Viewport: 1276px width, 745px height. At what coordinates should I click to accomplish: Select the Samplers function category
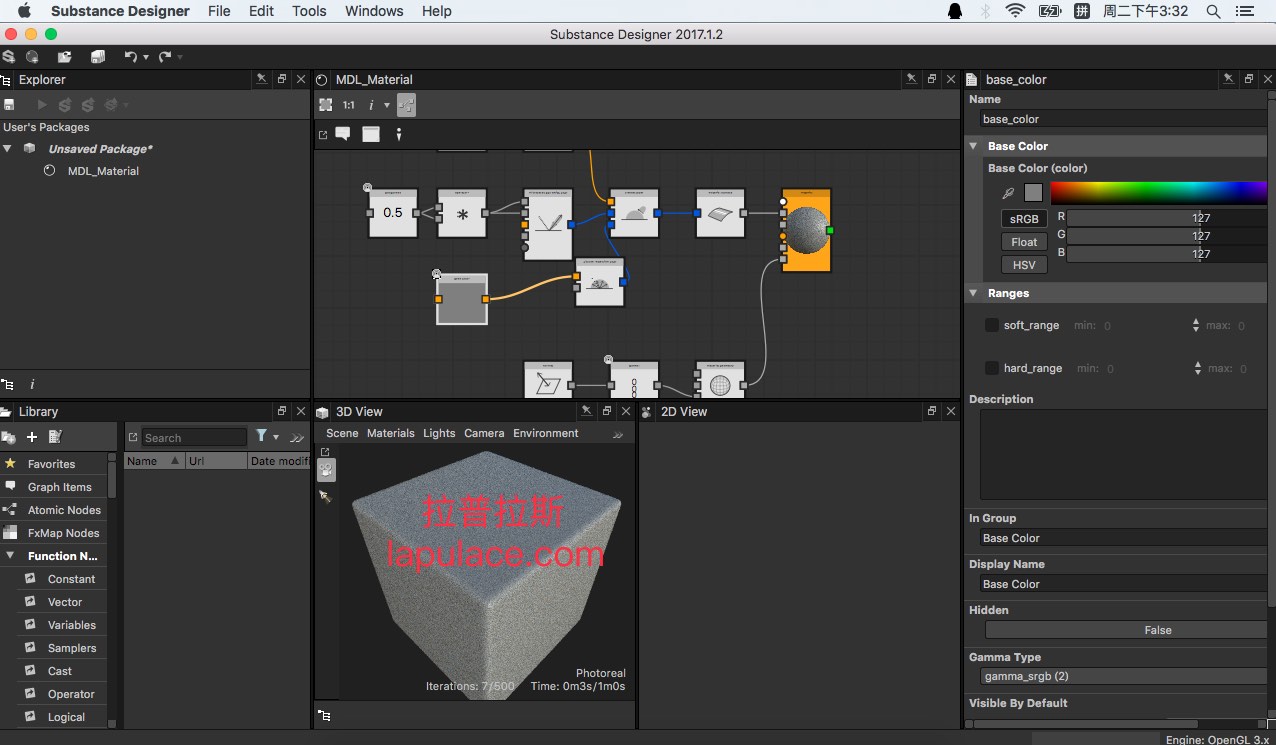[72, 648]
